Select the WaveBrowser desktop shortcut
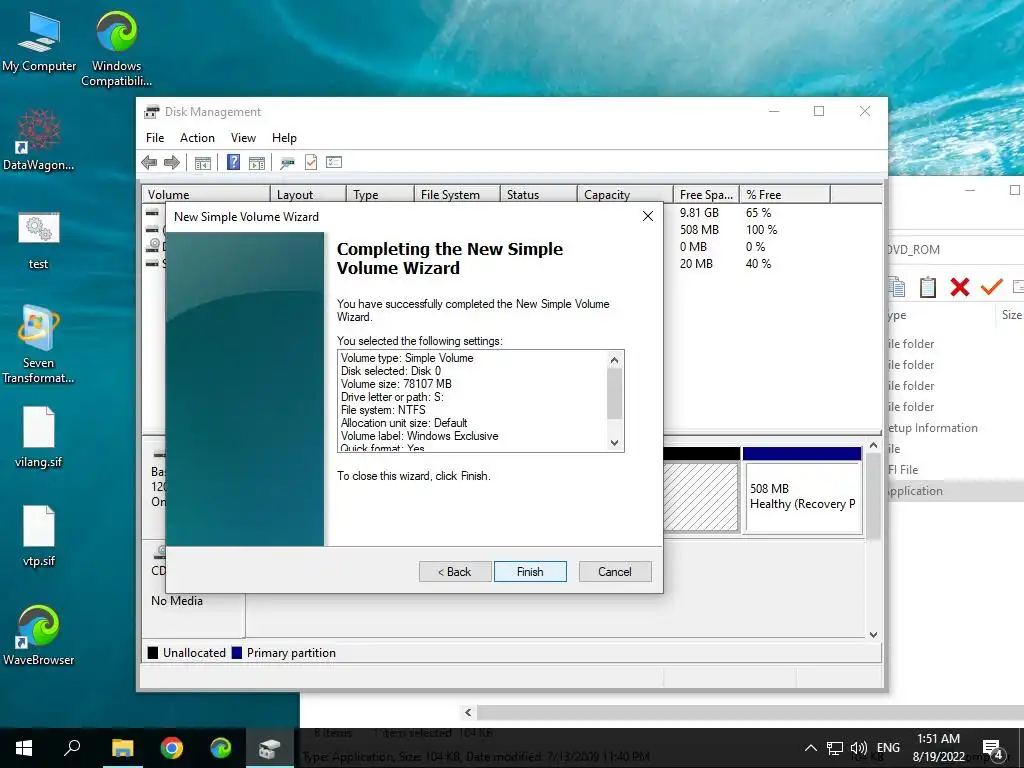Viewport: 1024px width, 768px height. click(x=39, y=635)
